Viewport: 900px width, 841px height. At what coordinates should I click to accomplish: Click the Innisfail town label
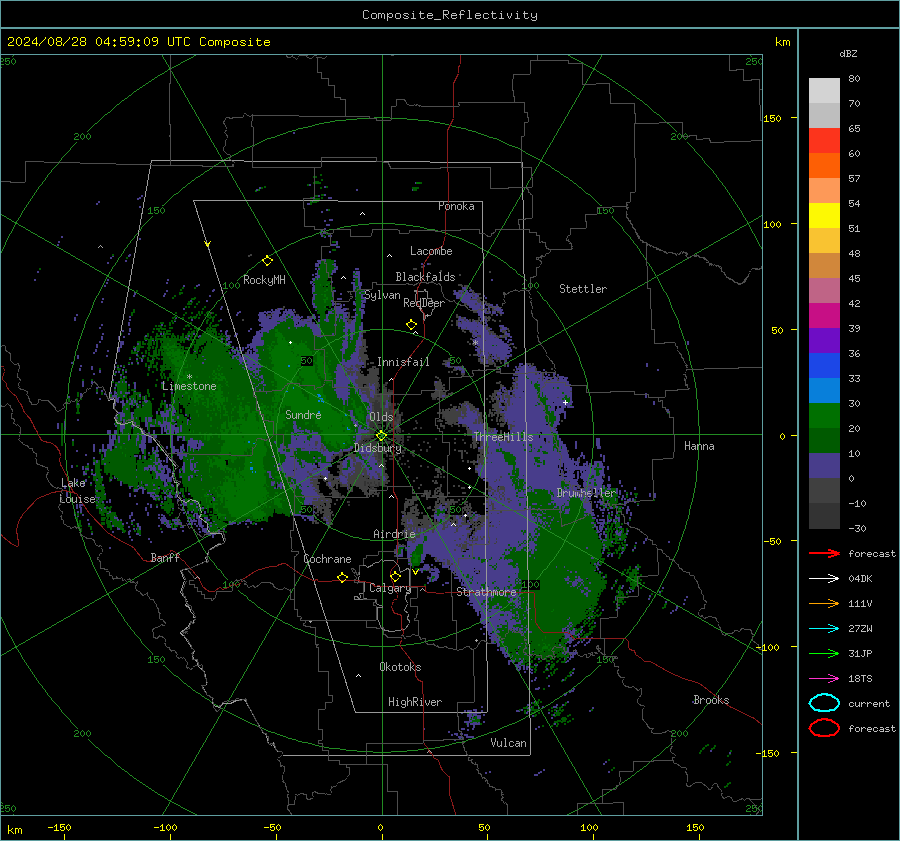[x=403, y=362]
